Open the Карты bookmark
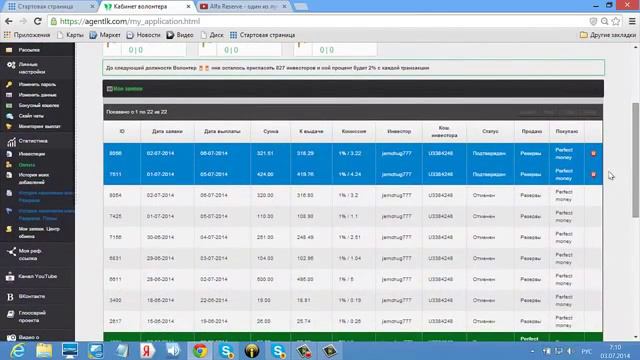Image resolution: width=640 pixels, height=360 pixels. coord(70,35)
